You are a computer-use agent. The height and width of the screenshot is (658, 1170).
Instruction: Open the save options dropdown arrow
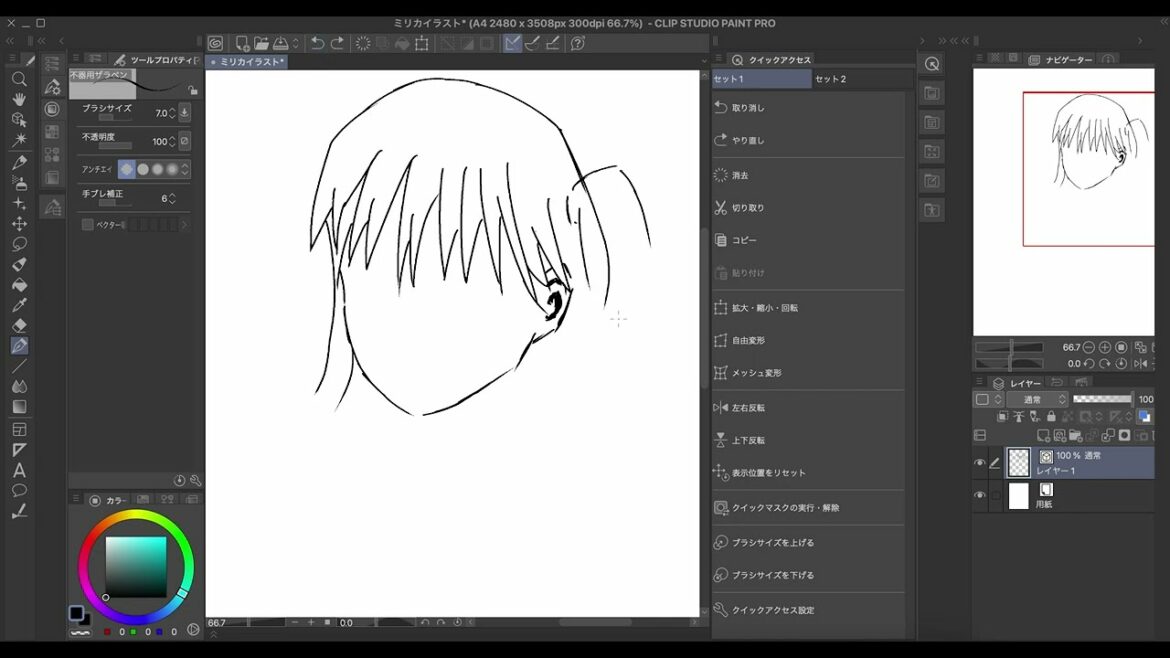pos(296,43)
